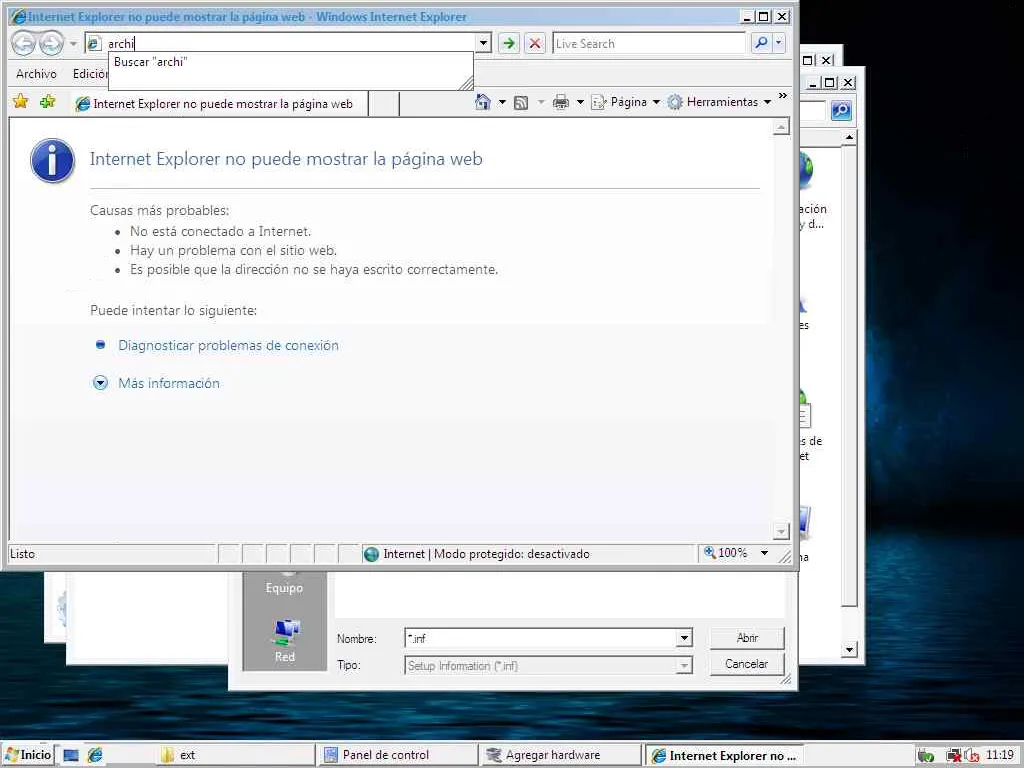The width and height of the screenshot is (1024, 768).
Task: Click the Back navigation arrow
Action: click(24, 44)
